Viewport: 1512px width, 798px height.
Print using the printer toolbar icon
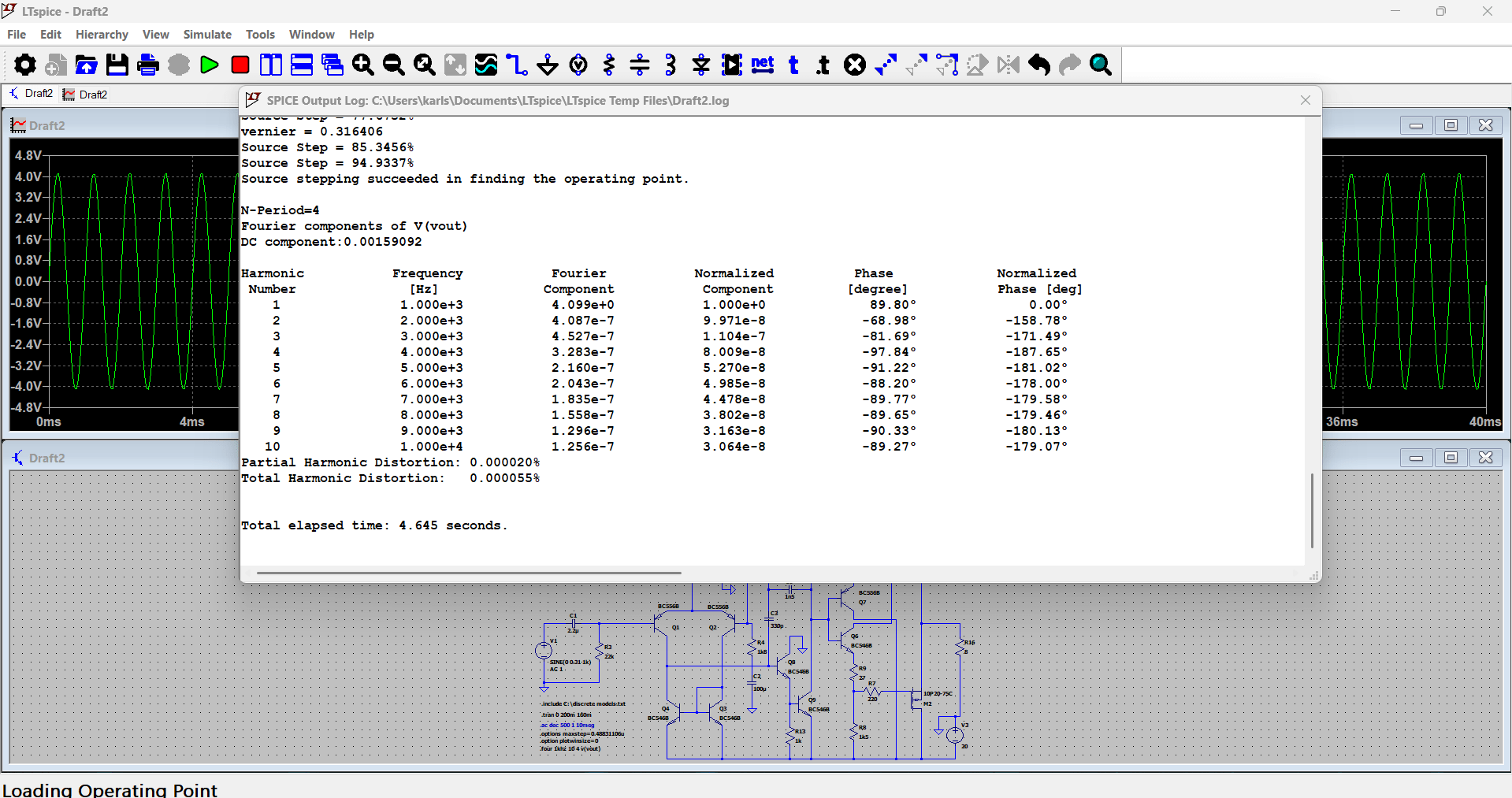[x=147, y=65]
